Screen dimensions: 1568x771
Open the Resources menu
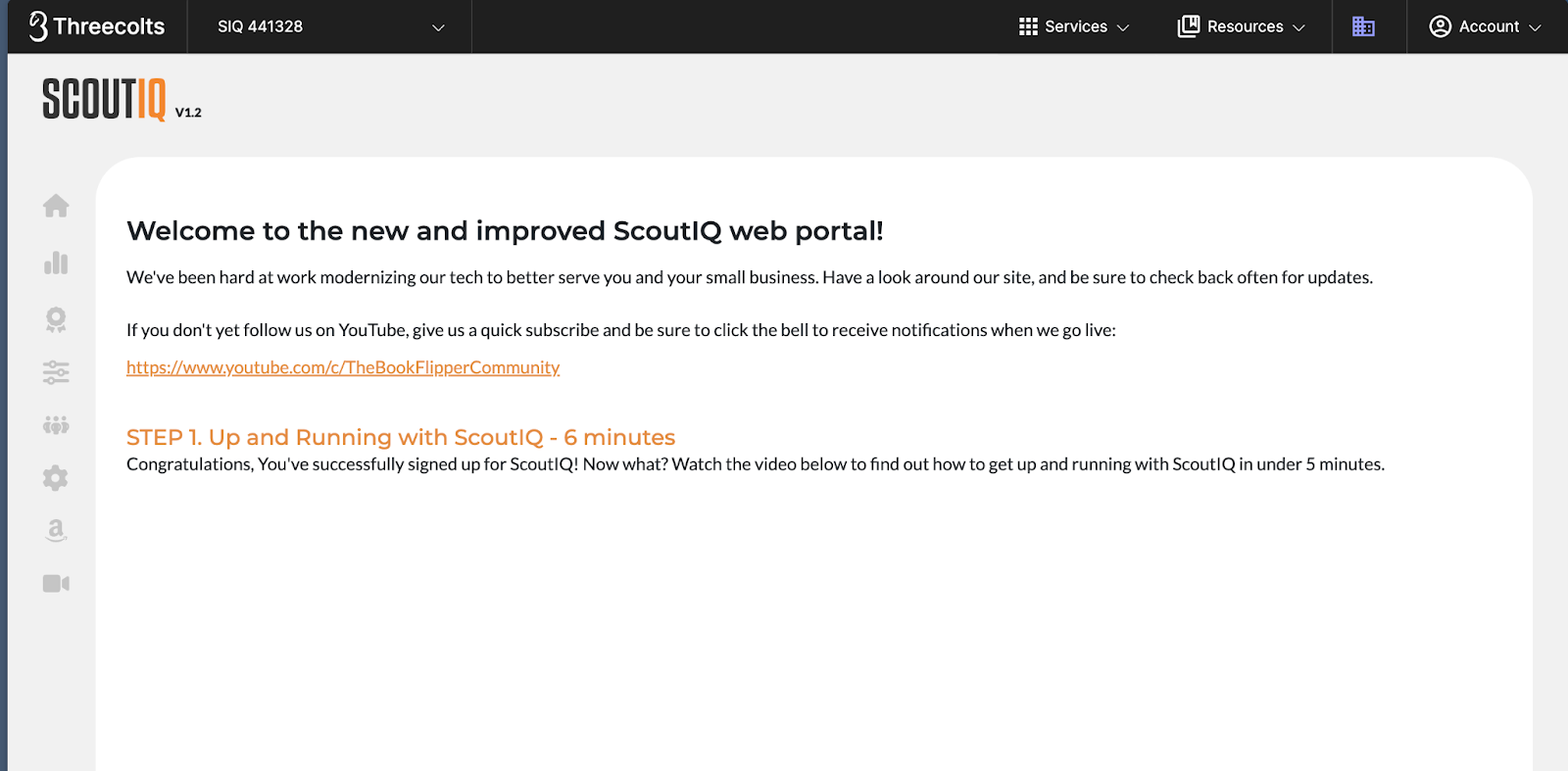coord(1242,26)
